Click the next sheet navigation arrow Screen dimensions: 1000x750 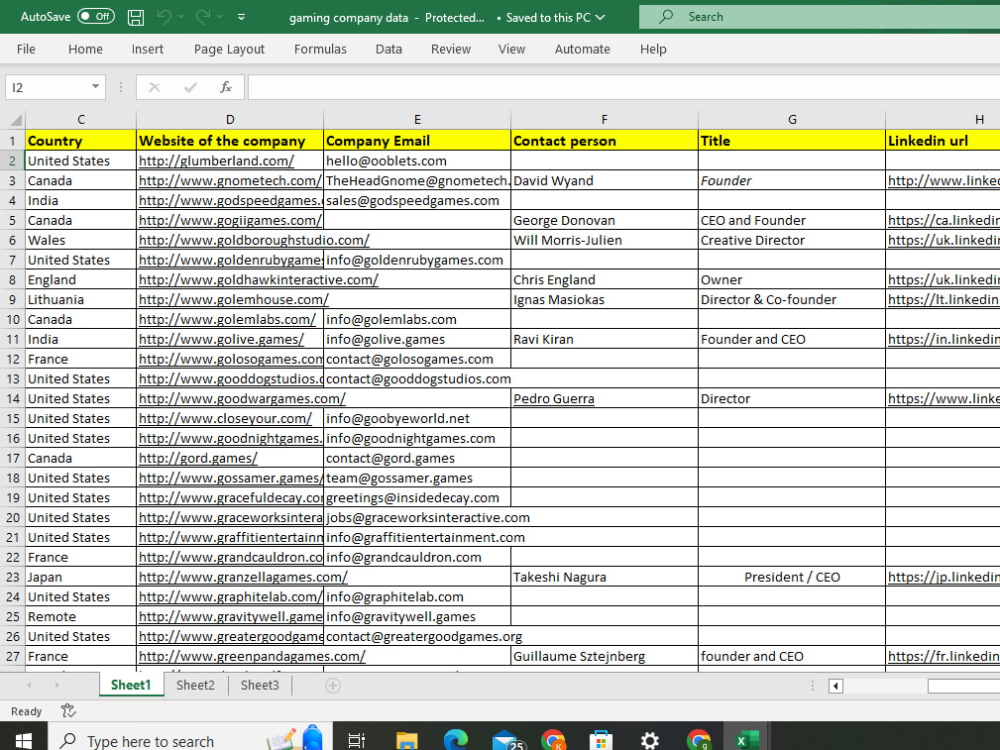point(57,686)
